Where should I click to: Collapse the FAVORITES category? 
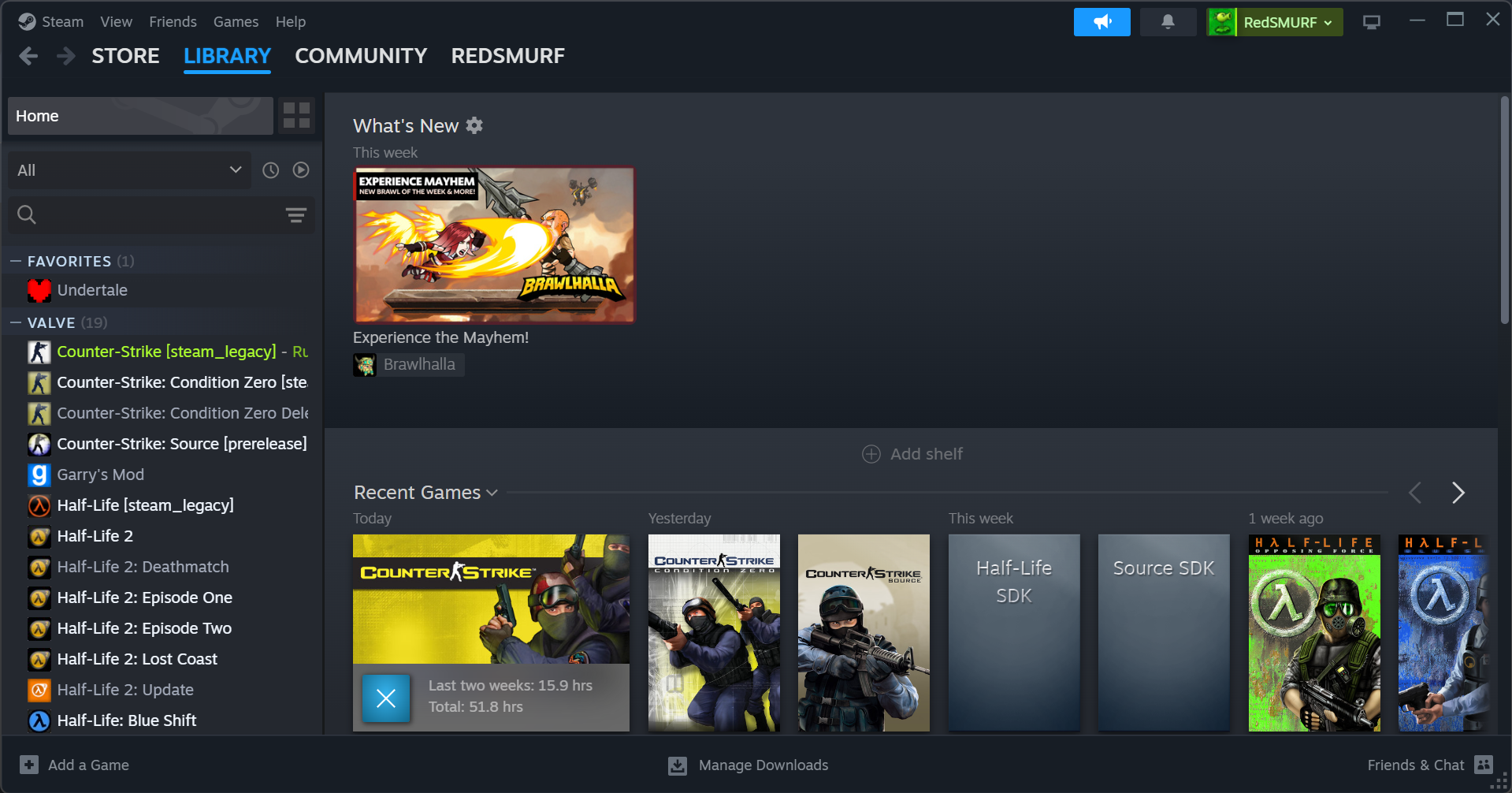pos(16,261)
